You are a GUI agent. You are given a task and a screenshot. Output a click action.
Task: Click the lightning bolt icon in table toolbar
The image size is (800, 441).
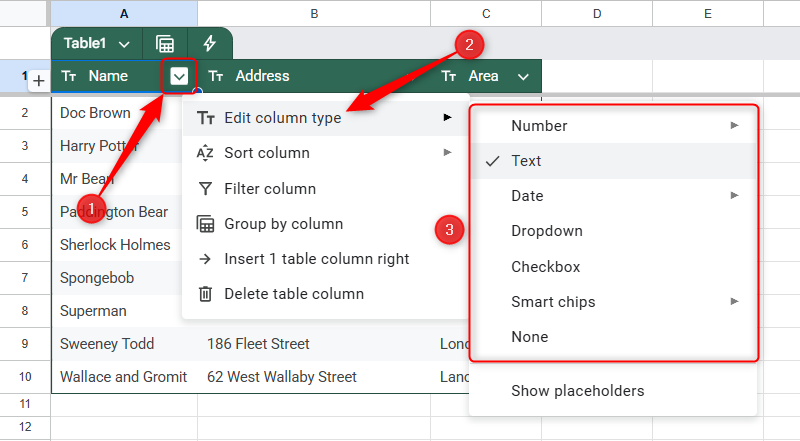[210, 44]
